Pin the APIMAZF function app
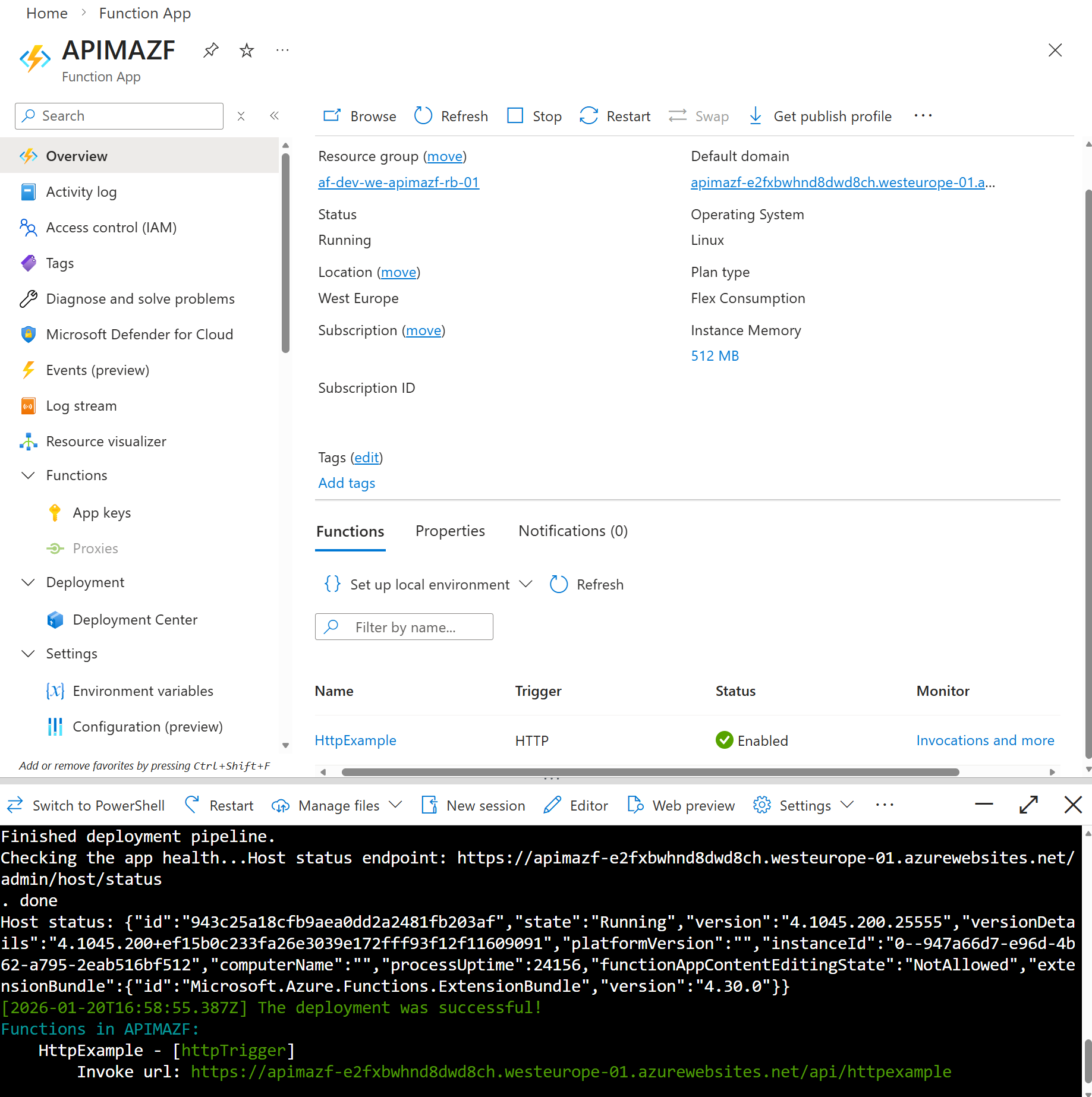1092x1097 pixels. tap(210, 51)
